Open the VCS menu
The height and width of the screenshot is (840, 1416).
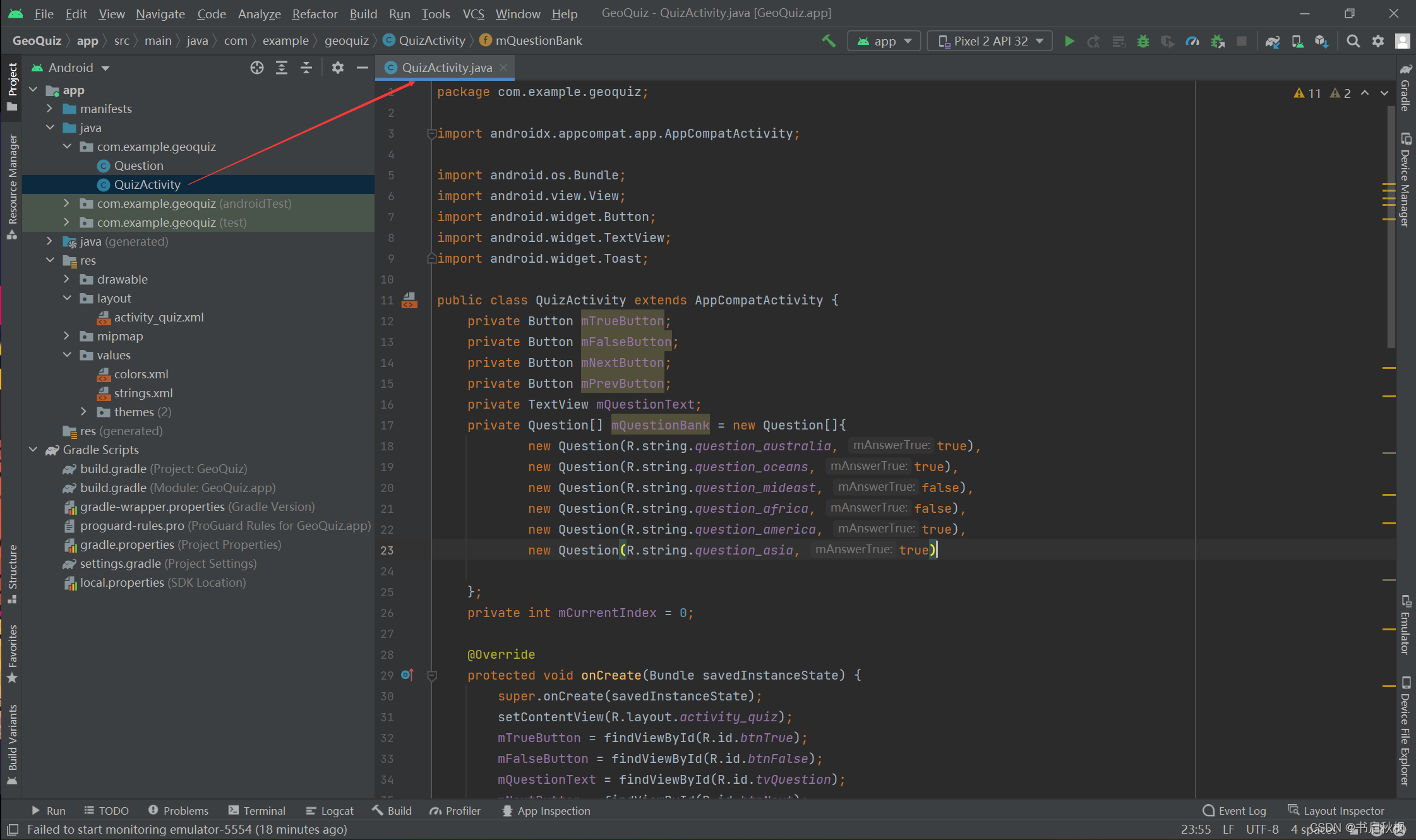point(473,13)
